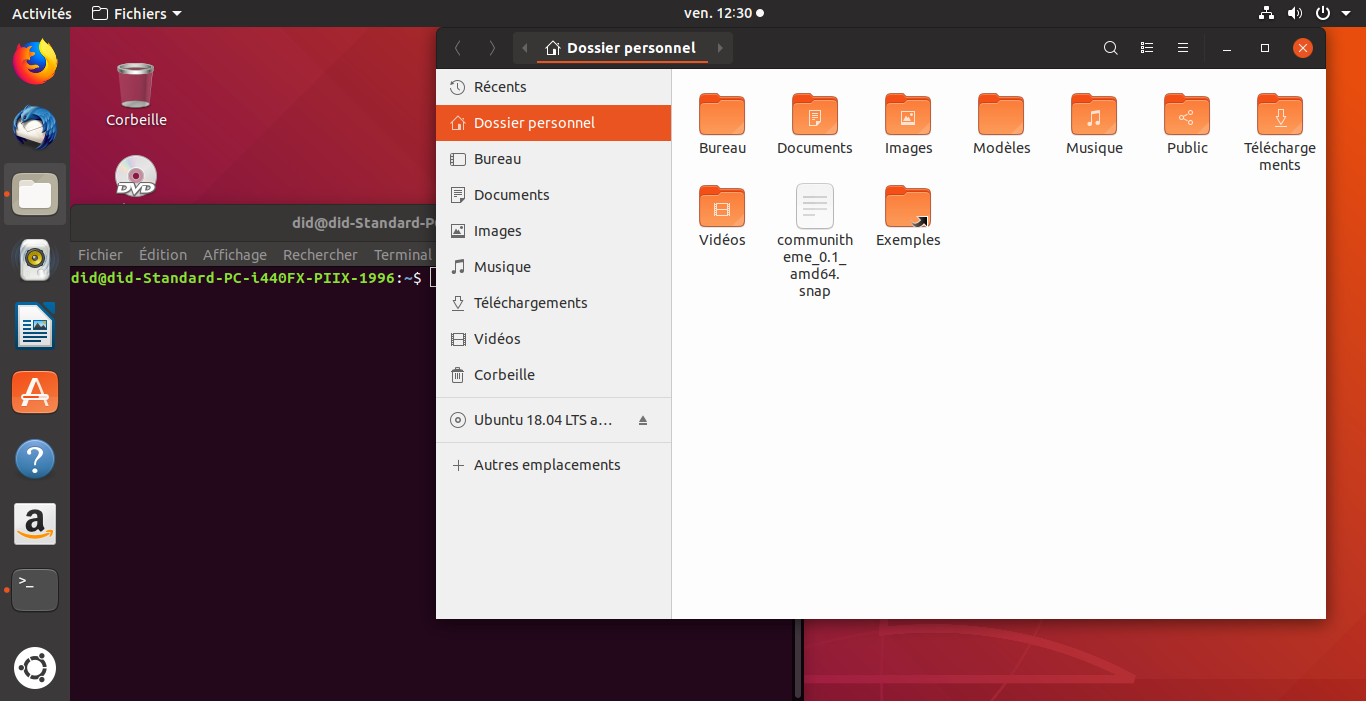The image size is (1366, 701).
Task: Open the Documents folder icon in file view
Action: [815, 124]
